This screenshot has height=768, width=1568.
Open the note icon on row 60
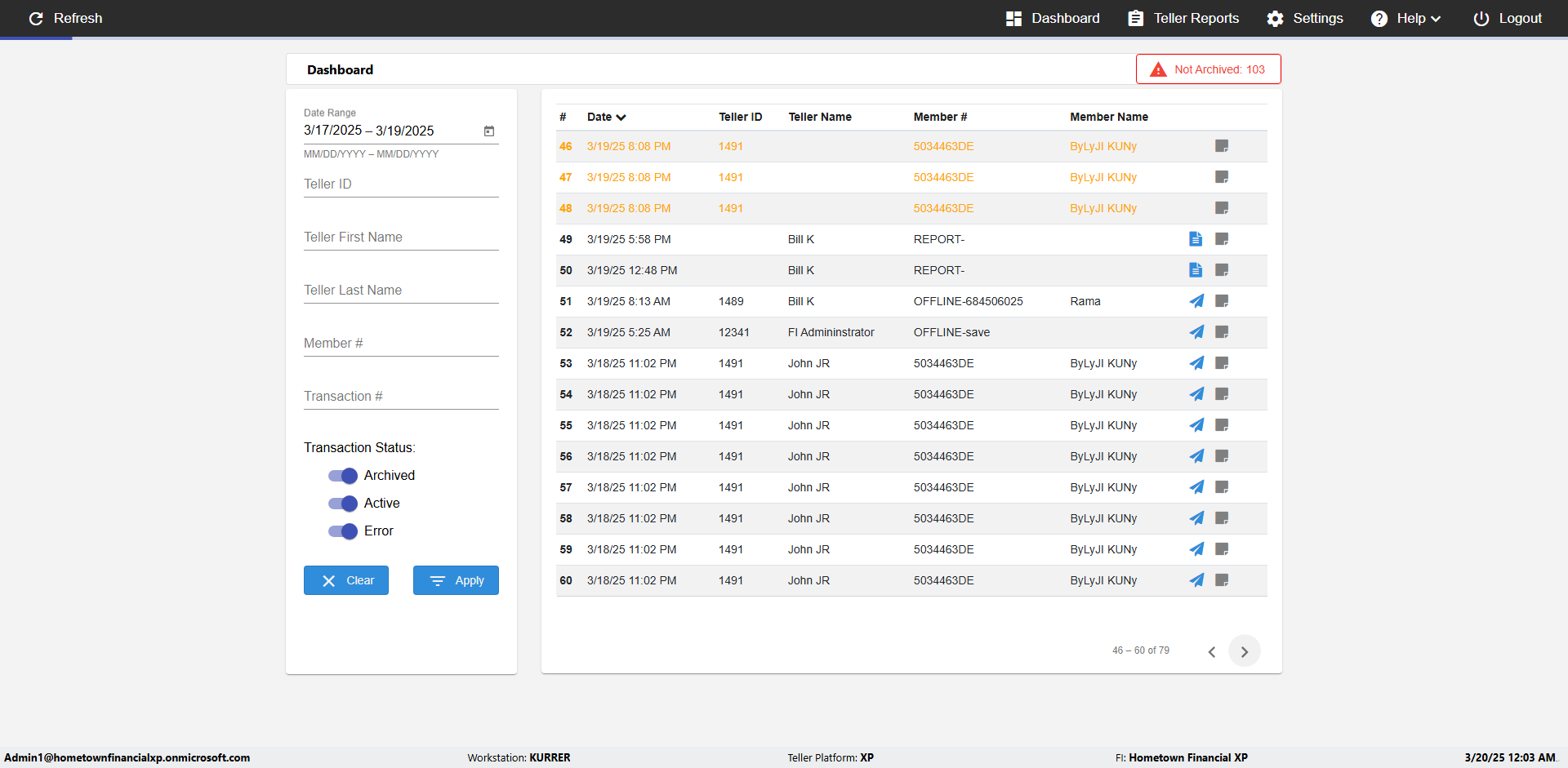1222,580
